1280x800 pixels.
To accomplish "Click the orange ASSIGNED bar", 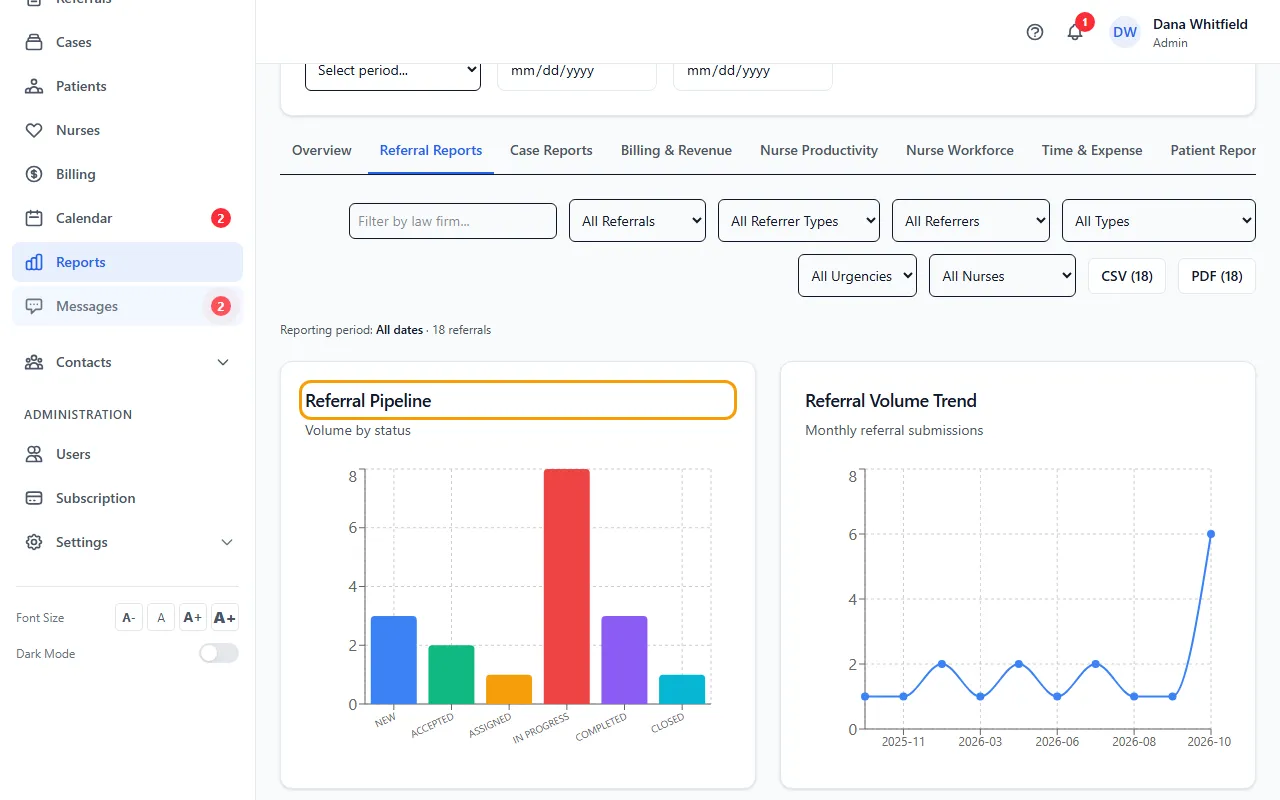I will (x=509, y=690).
